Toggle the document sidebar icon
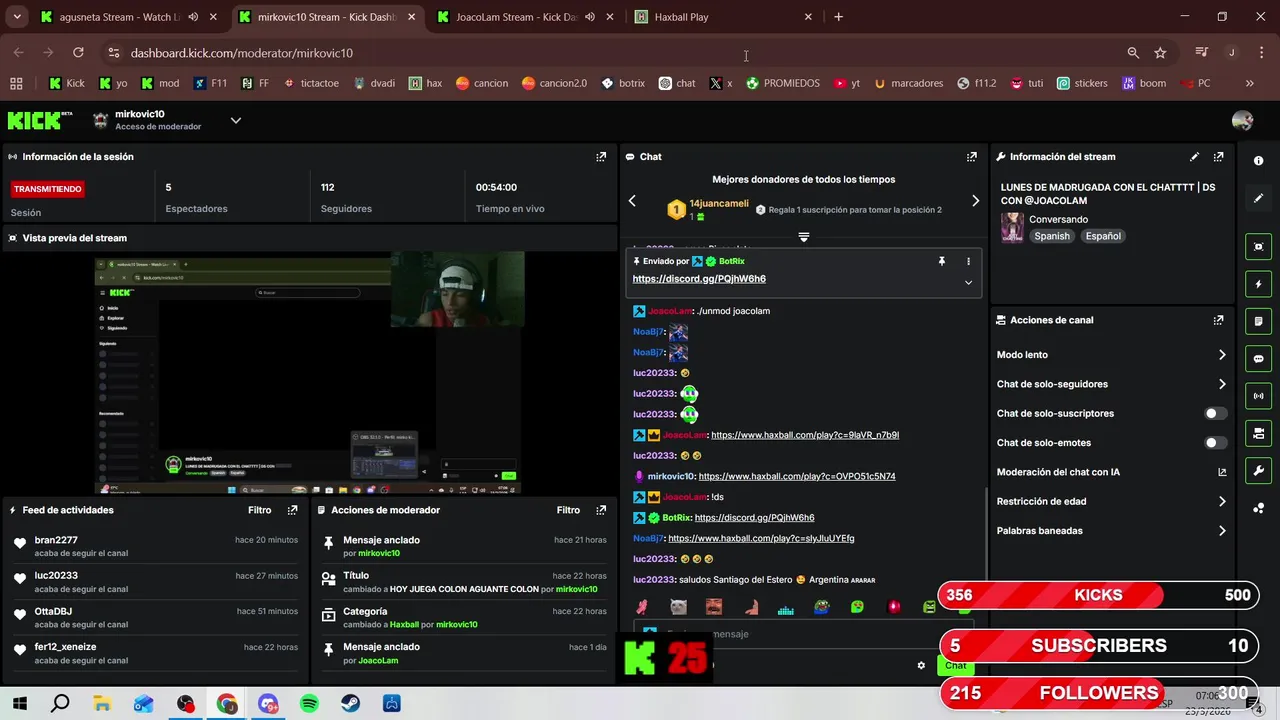This screenshot has height=720, width=1280. pyautogui.click(x=1258, y=321)
